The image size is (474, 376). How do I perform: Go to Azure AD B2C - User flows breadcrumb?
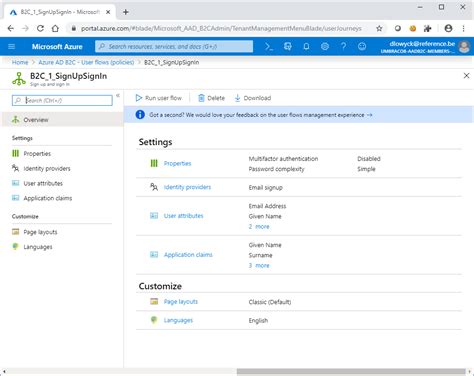[x=86, y=62]
